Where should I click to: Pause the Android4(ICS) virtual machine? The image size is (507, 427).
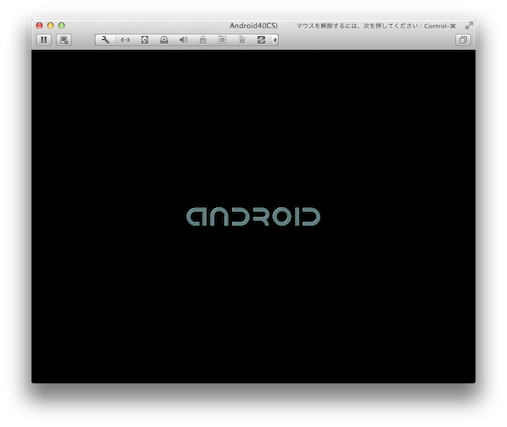tap(44, 40)
